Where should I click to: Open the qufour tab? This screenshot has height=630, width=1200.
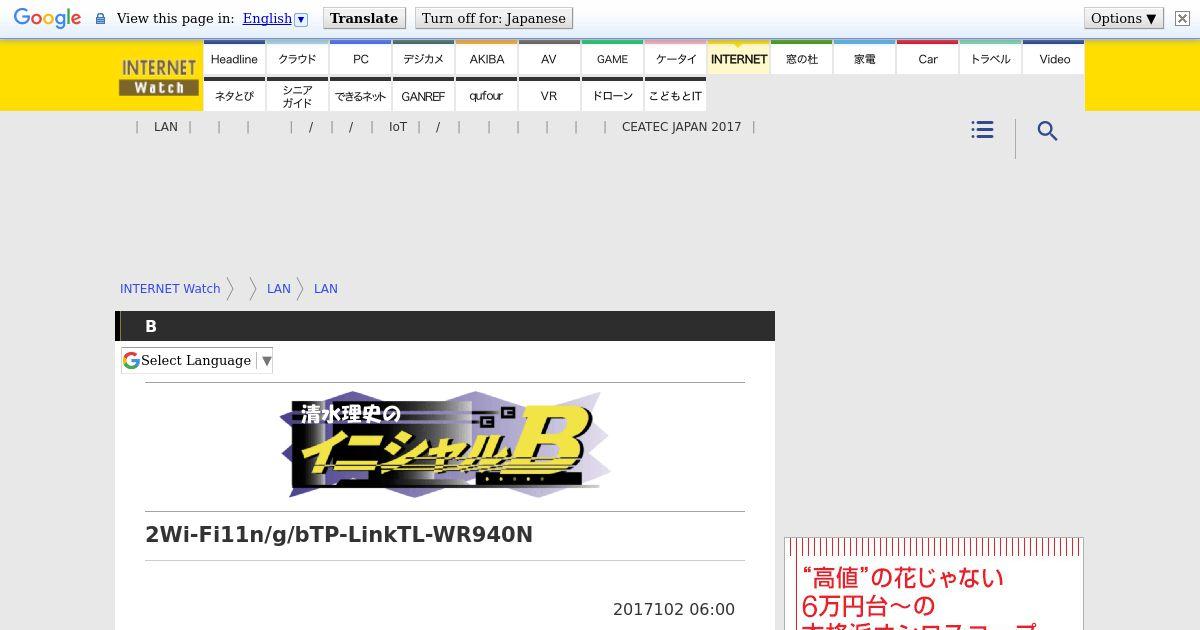coord(487,95)
